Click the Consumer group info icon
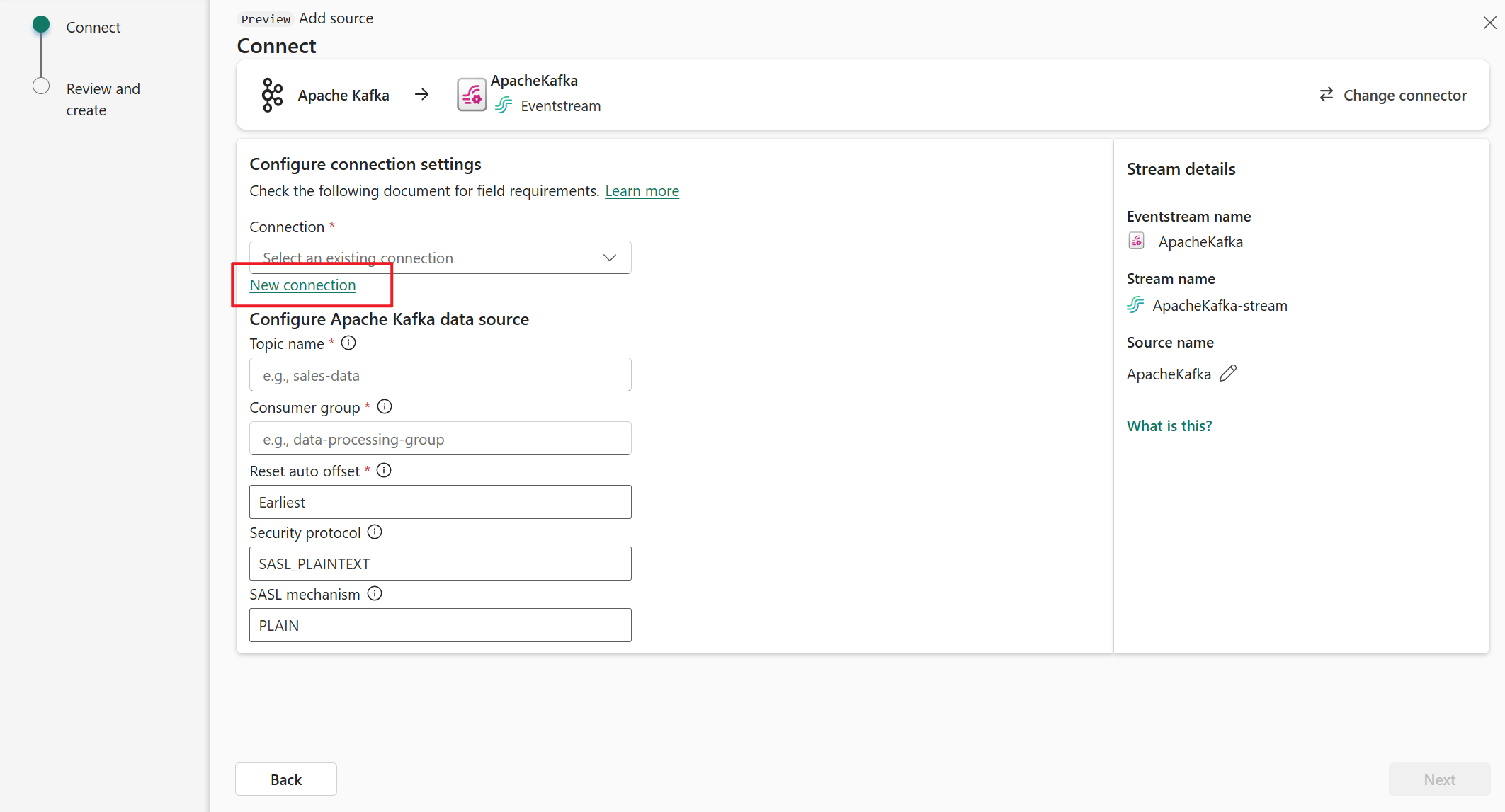 [x=384, y=406]
